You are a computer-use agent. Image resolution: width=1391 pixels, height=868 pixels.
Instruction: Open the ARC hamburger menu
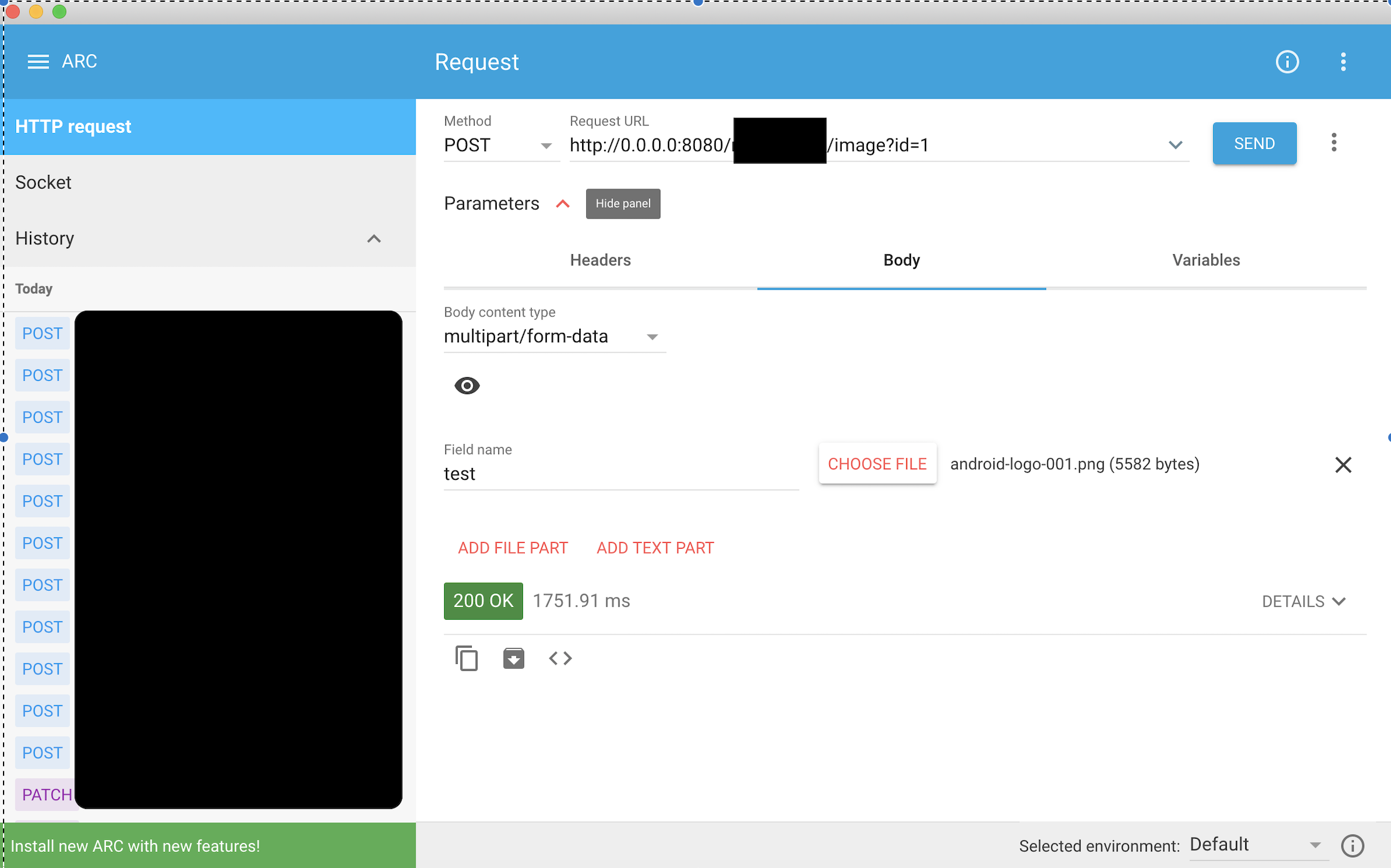(38, 61)
